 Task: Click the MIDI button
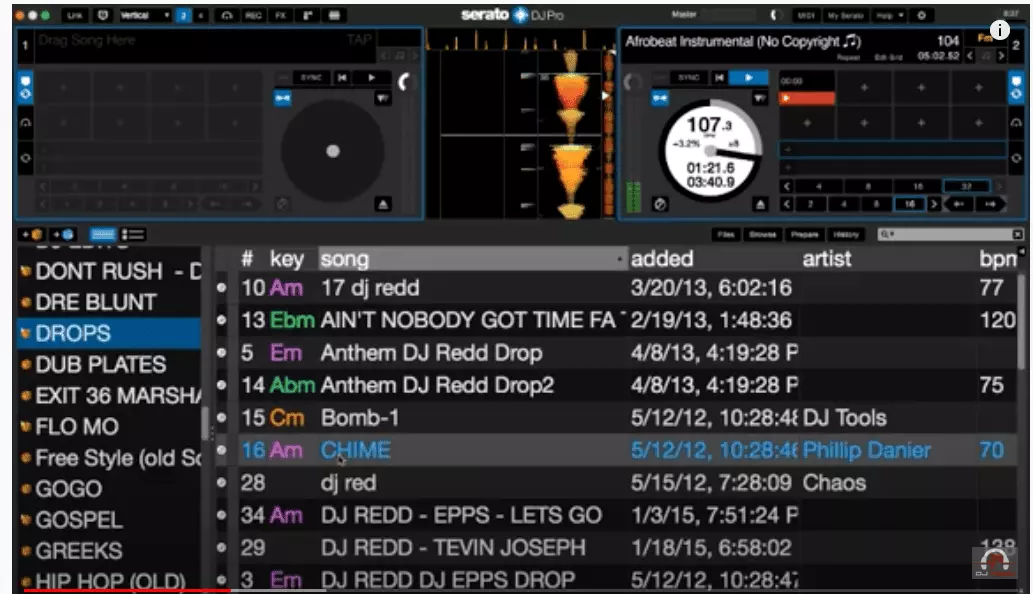[806, 16]
